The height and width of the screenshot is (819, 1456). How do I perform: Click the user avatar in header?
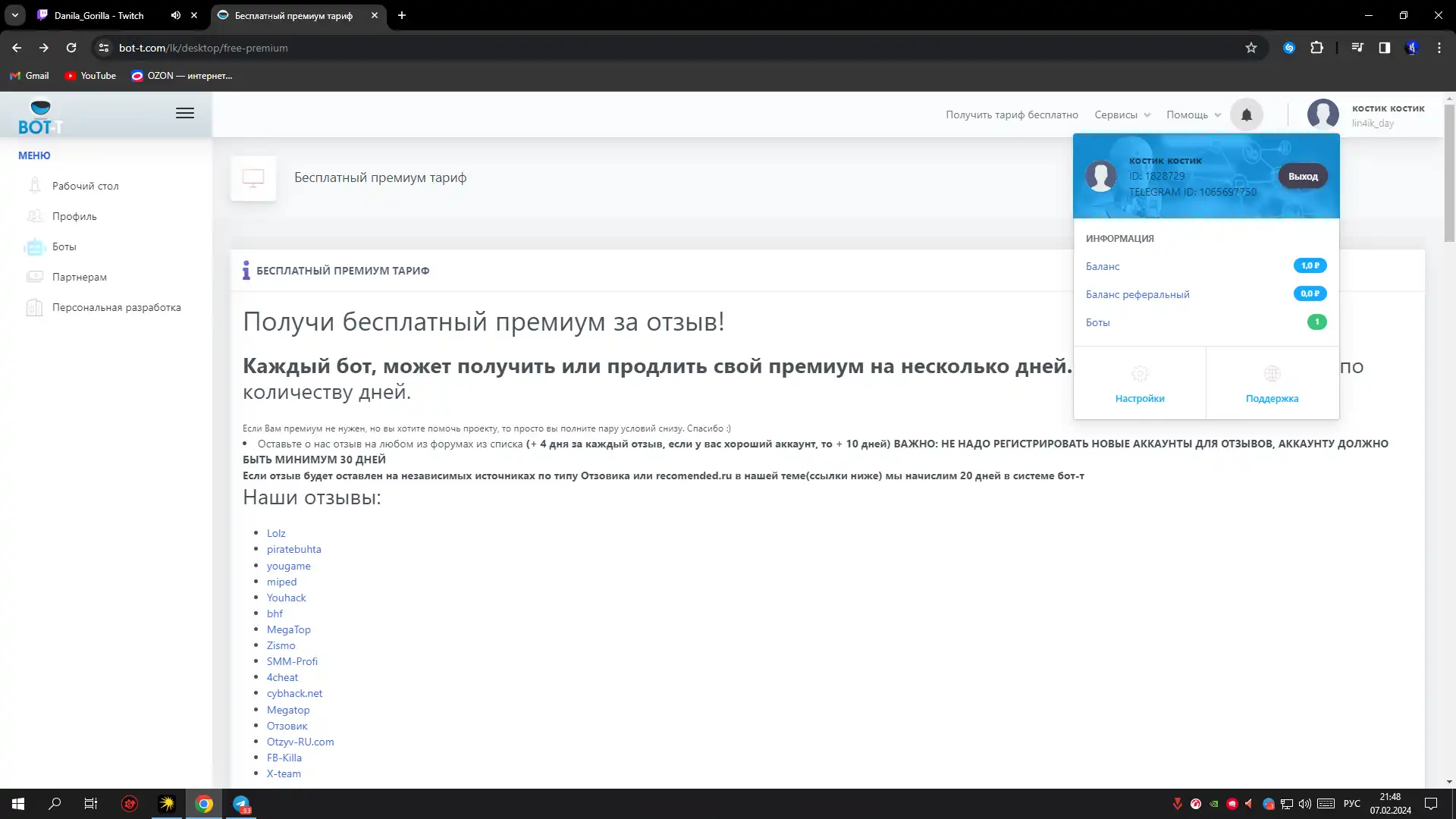[1323, 115]
